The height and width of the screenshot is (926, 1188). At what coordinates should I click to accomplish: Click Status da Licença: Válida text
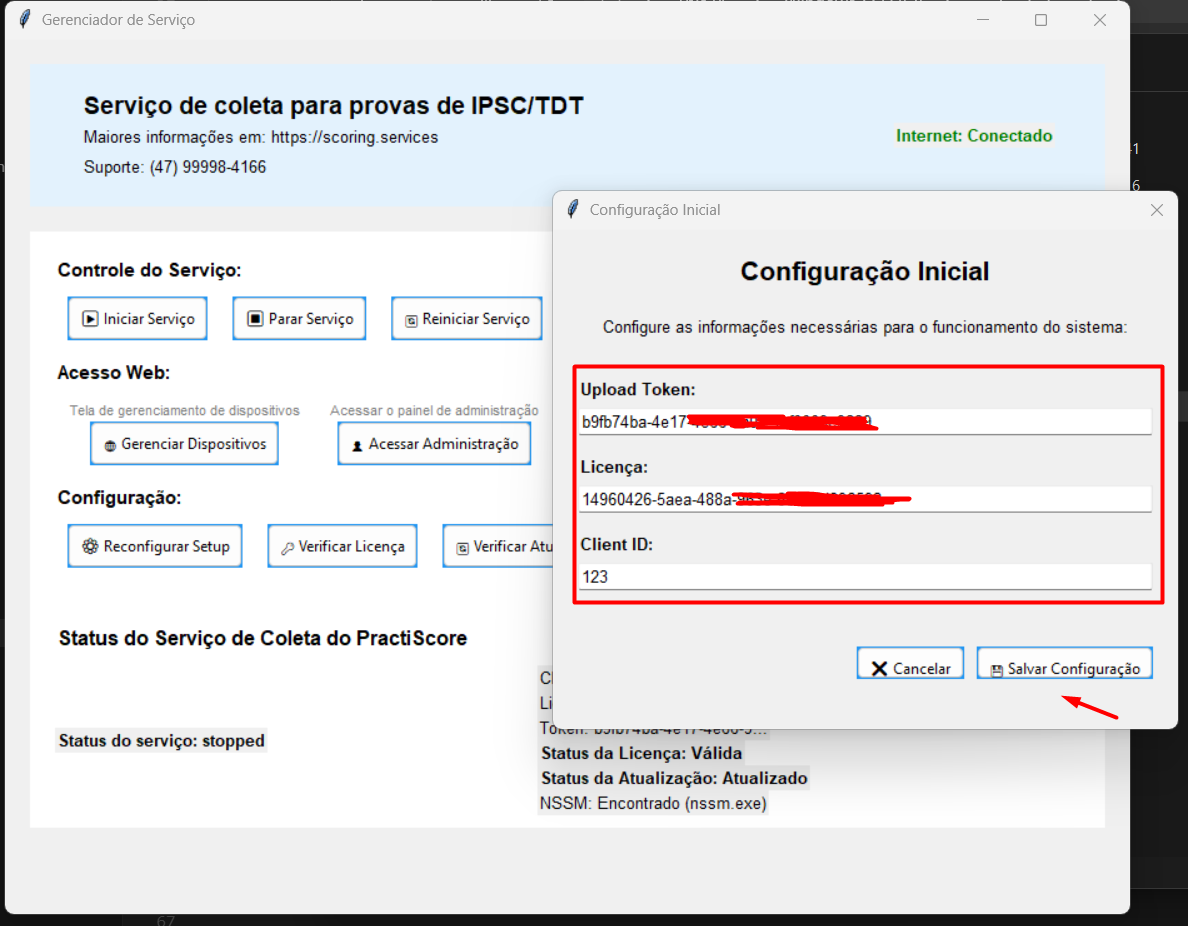[x=641, y=753]
